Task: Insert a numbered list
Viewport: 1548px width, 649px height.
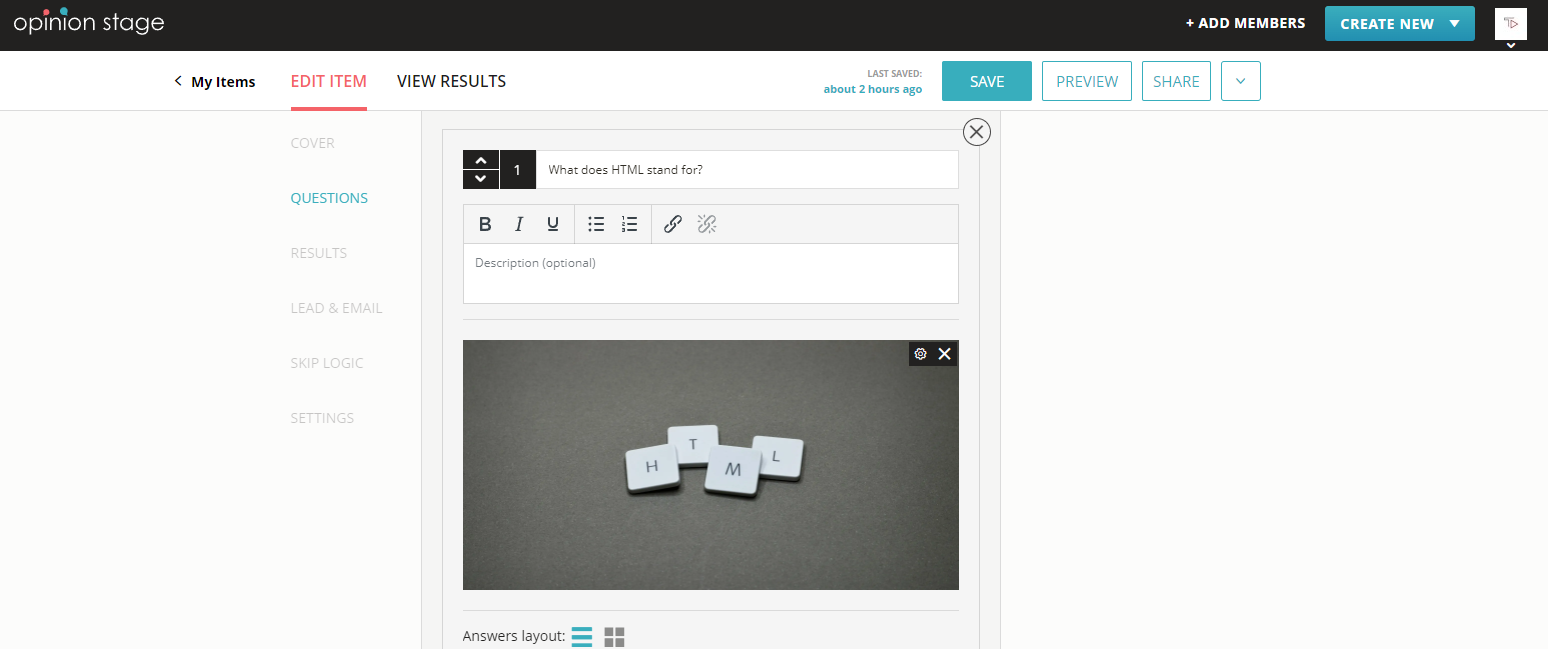Action: [629, 224]
